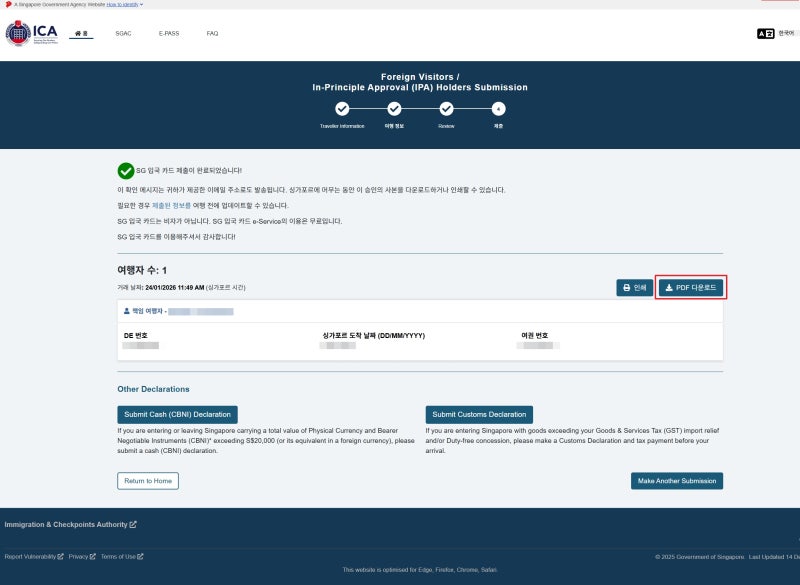Open the 'How to identify' link
The height and width of the screenshot is (585, 800).
pyautogui.click(x=122, y=4)
